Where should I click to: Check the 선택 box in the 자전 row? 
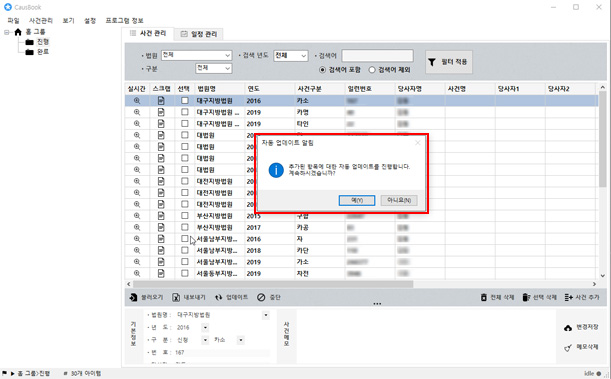[x=185, y=273]
